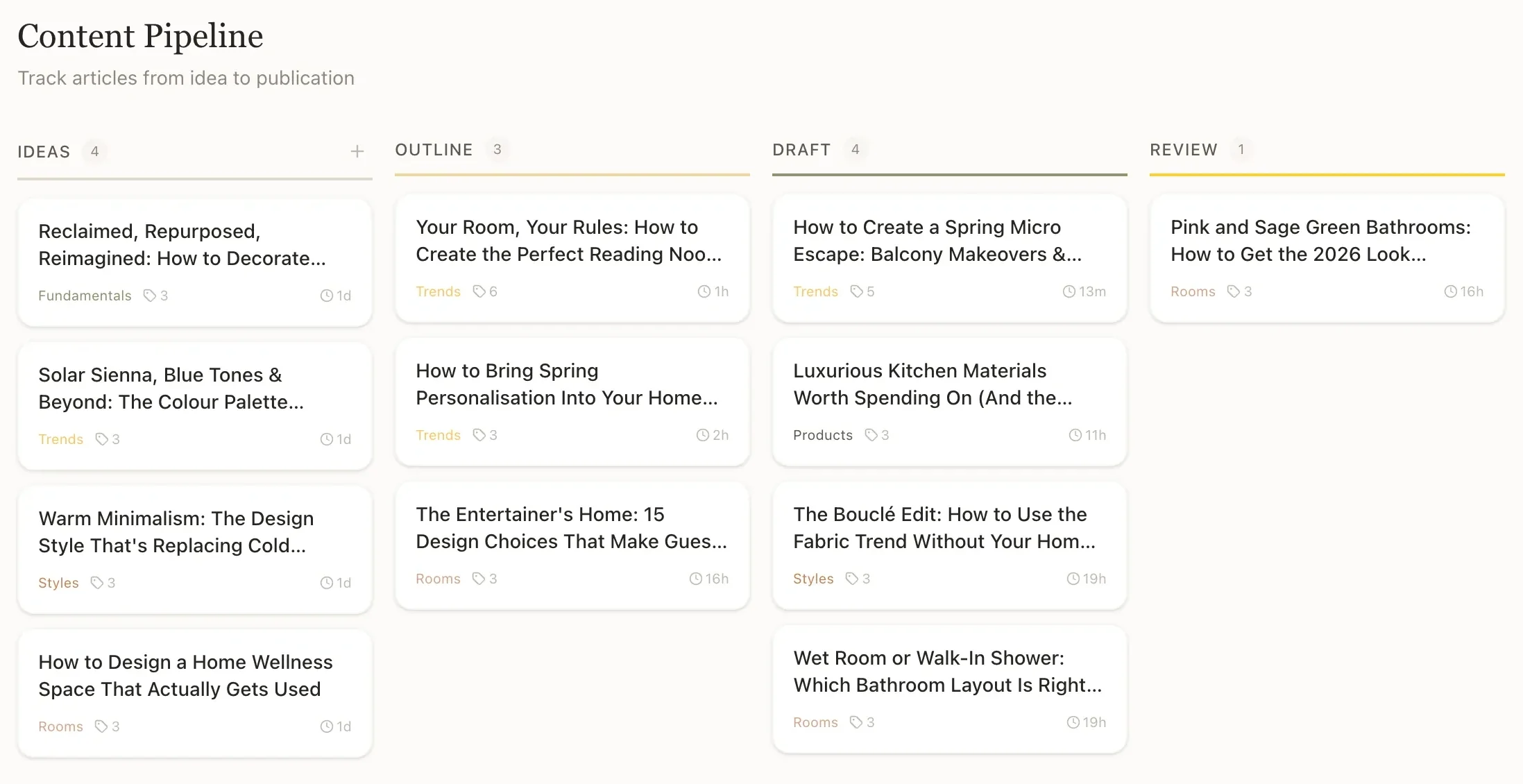The height and width of the screenshot is (784, 1523).
Task: Click tag icon on Reading Nook card
Action: click(479, 291)
